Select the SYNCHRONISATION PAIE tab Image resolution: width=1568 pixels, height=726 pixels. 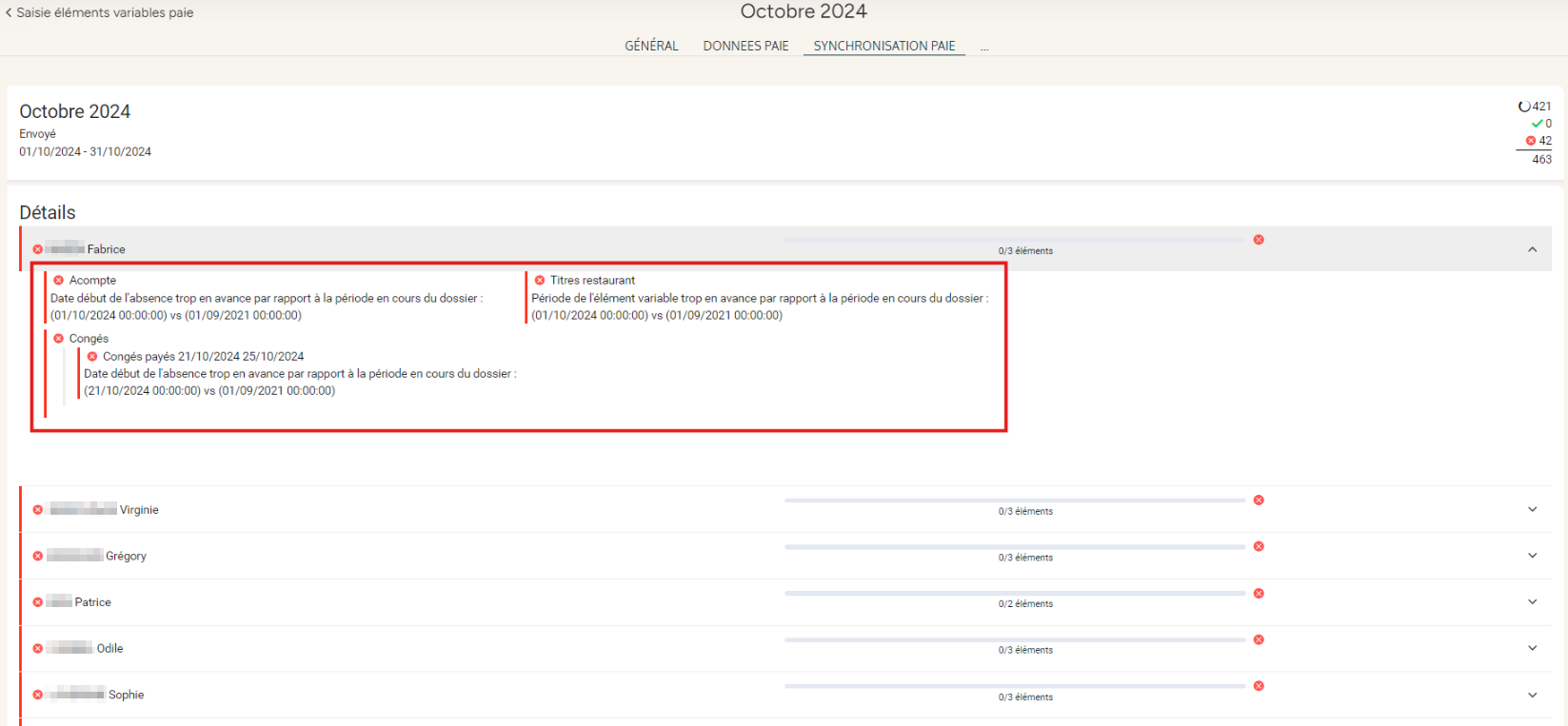point(883,46)
